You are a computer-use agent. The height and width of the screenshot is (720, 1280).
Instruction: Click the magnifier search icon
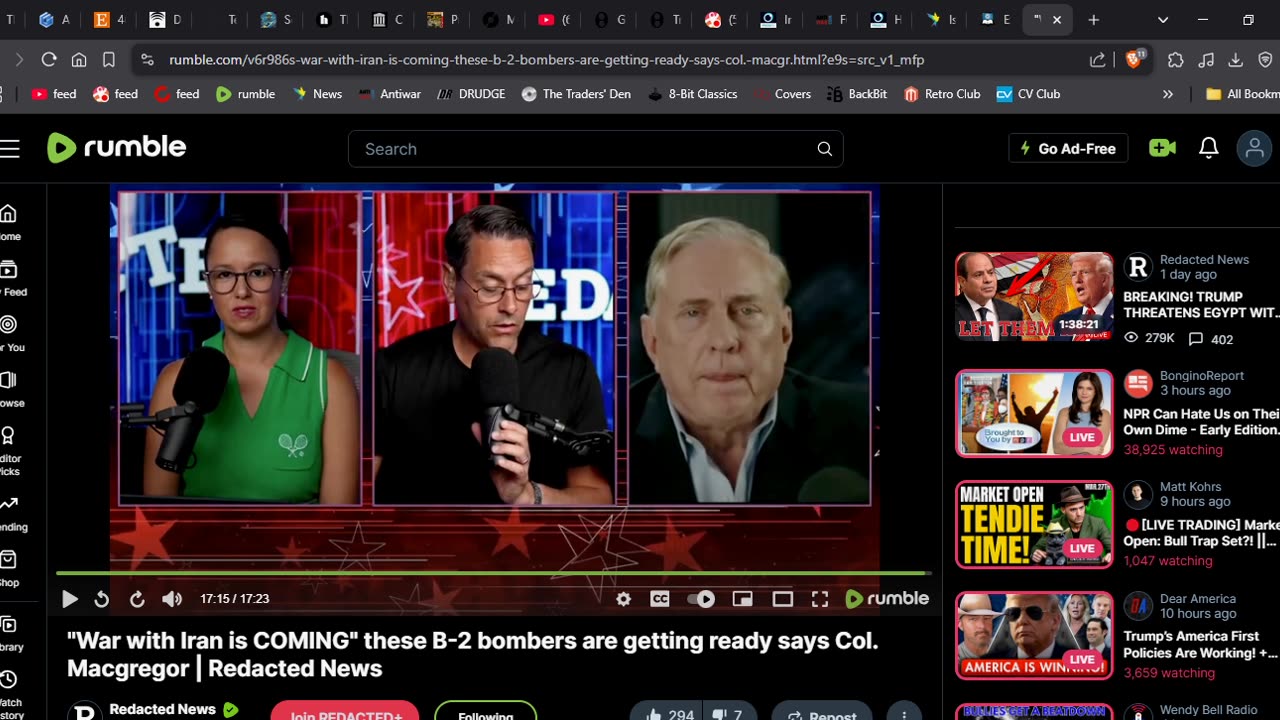pyautogui.click(x=825, y=149)
